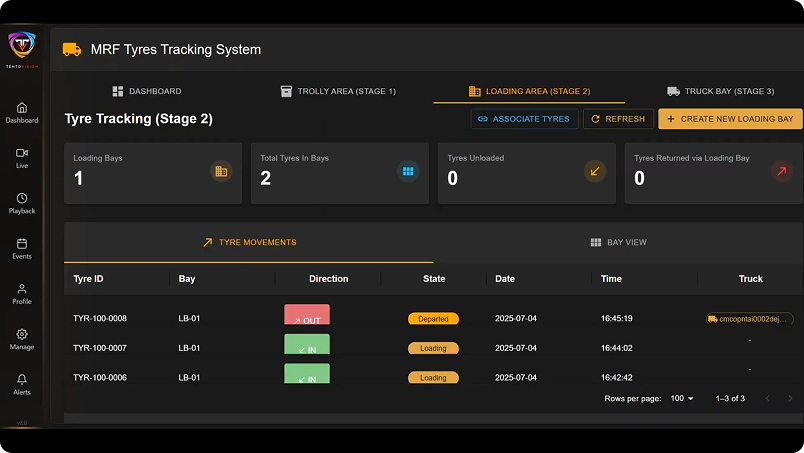This screenshot has width=804, height=453.
Task: Switch to Trolly Area (Stage 1) tab
Action: pyautogui.click(x=338, y=91)
